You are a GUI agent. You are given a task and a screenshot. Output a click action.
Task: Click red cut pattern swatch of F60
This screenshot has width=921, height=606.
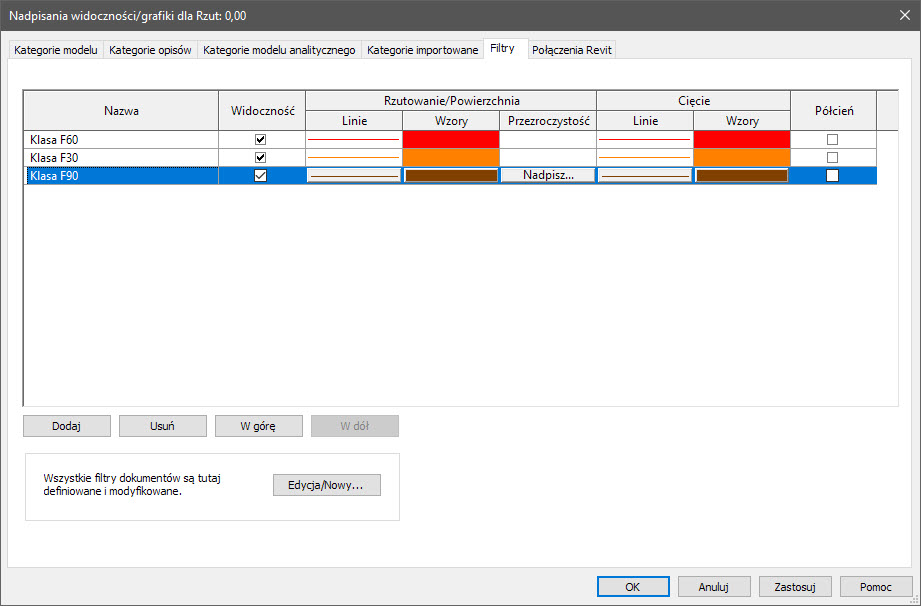(741, 140)
